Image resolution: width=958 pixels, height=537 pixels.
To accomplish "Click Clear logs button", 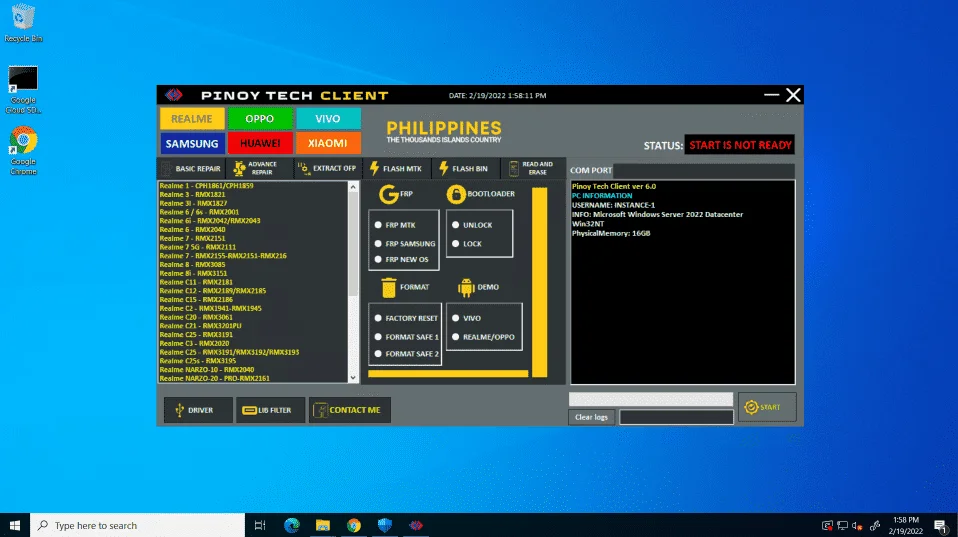I will point(591,417).
